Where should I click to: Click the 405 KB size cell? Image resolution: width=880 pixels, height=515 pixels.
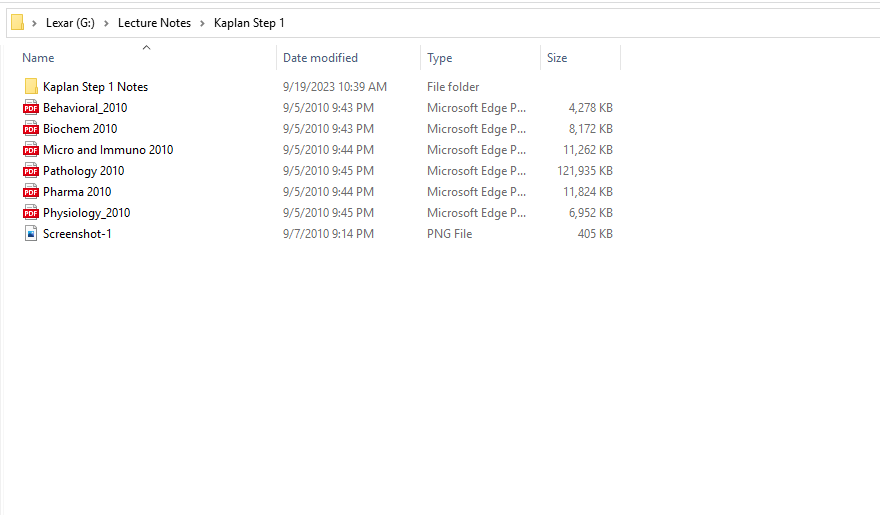tap(595, 234)
